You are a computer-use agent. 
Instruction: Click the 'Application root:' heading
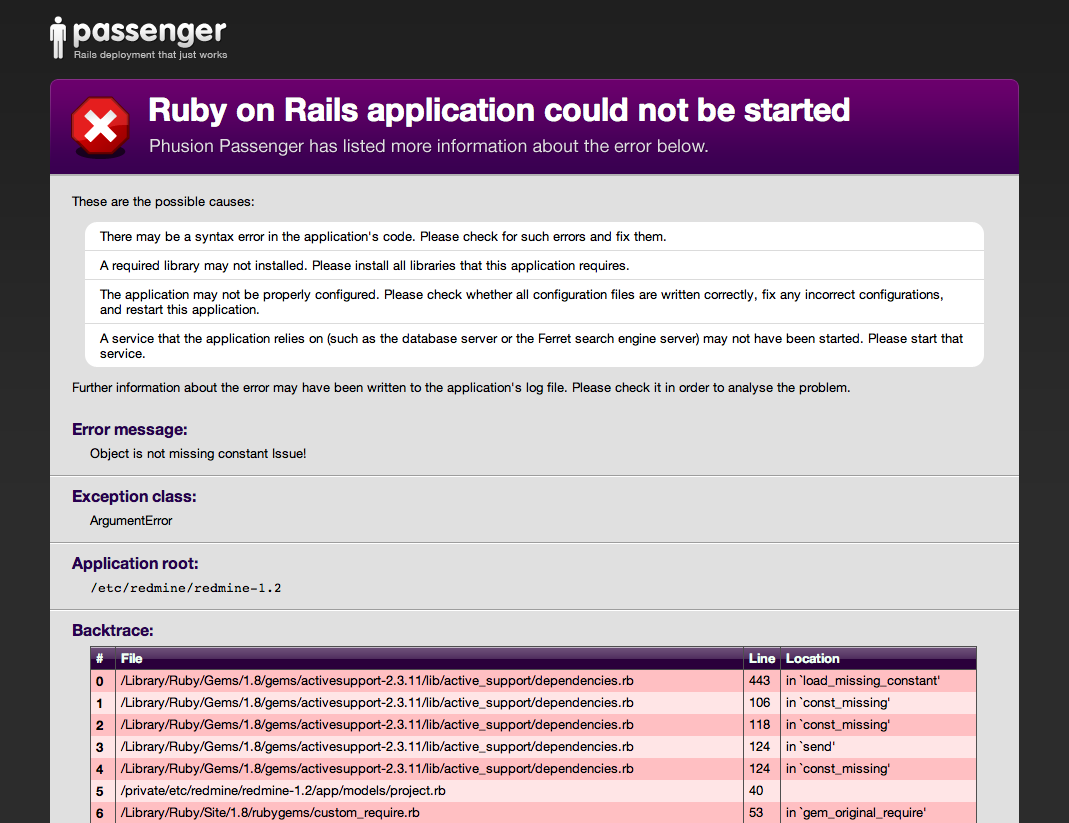pyautogui.click(x=135, y=563)
